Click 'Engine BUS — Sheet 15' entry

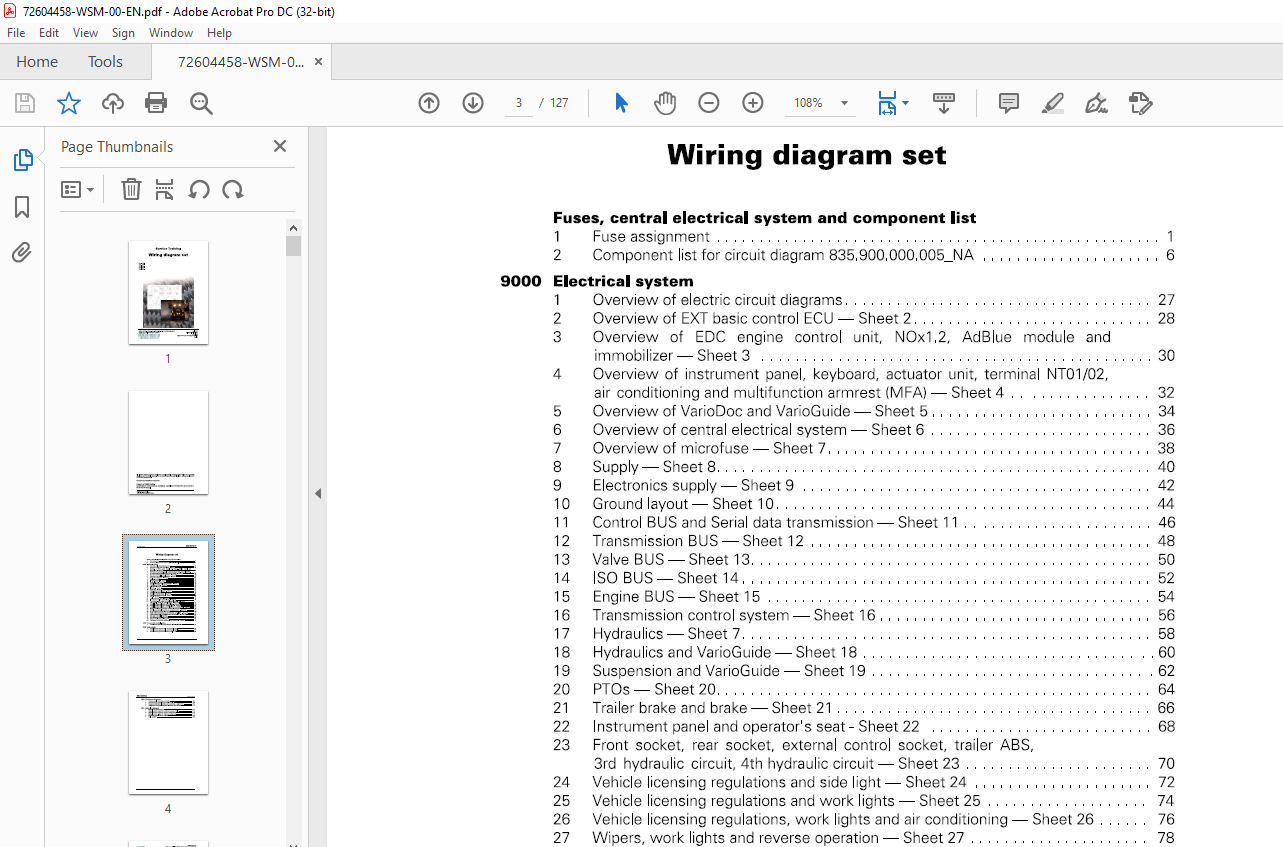676,597
